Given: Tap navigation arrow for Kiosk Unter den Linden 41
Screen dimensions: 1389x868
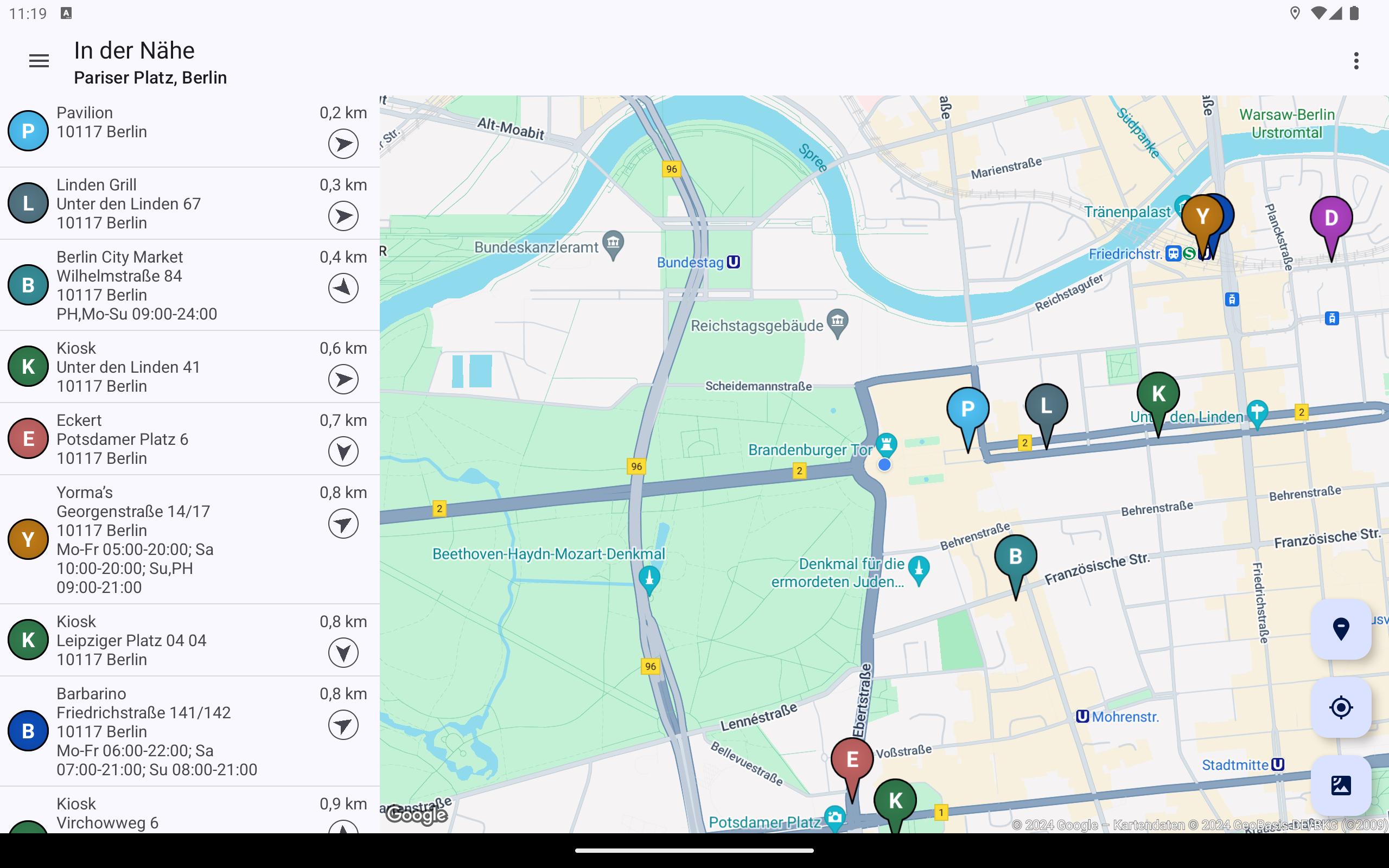Looking at the screenshot, I should [x=343, y=379].
